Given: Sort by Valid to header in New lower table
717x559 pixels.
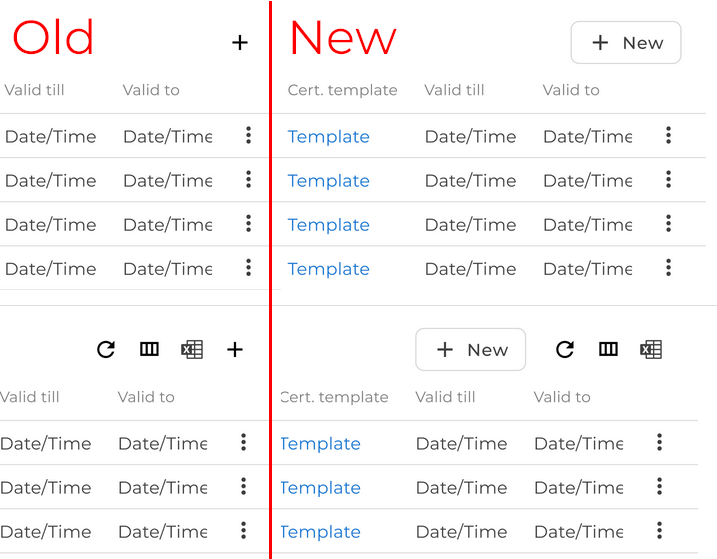Looking at the screenshot, I should (x=562, y=397).
